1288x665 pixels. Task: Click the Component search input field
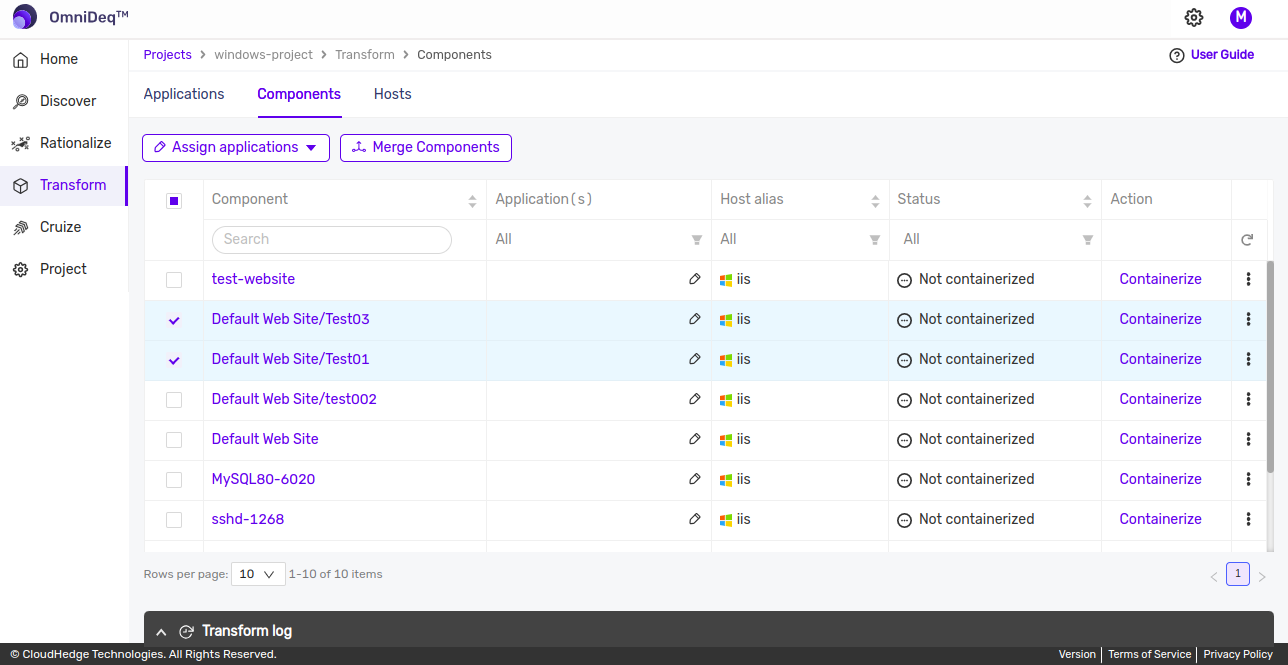[331, 240]
